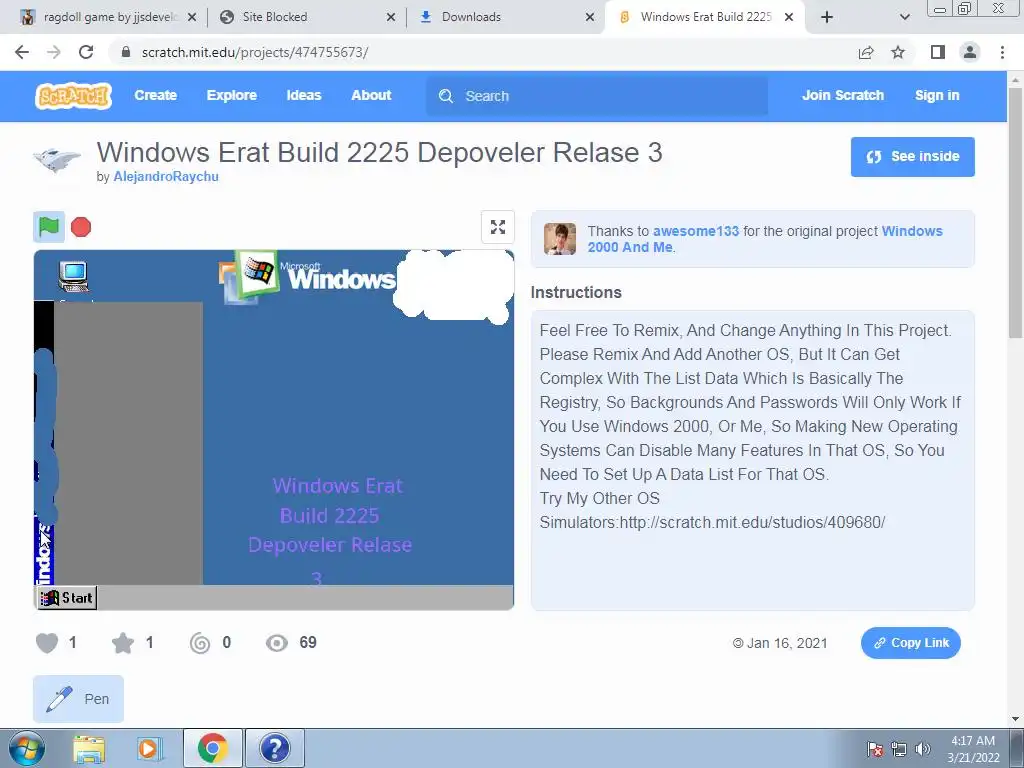Open the tab search dropdown arrow
This screenshot has width=1024, height=768.
point(904,18)
